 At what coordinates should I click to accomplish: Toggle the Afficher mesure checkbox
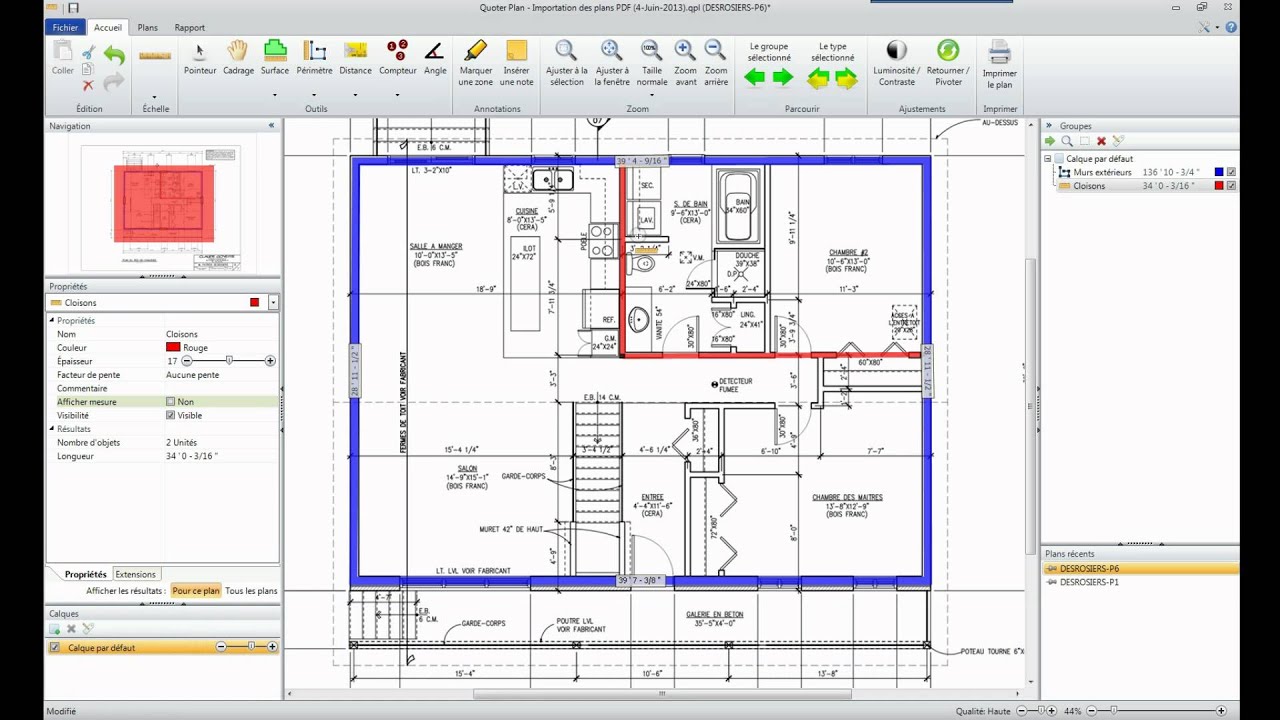point(170,402)
